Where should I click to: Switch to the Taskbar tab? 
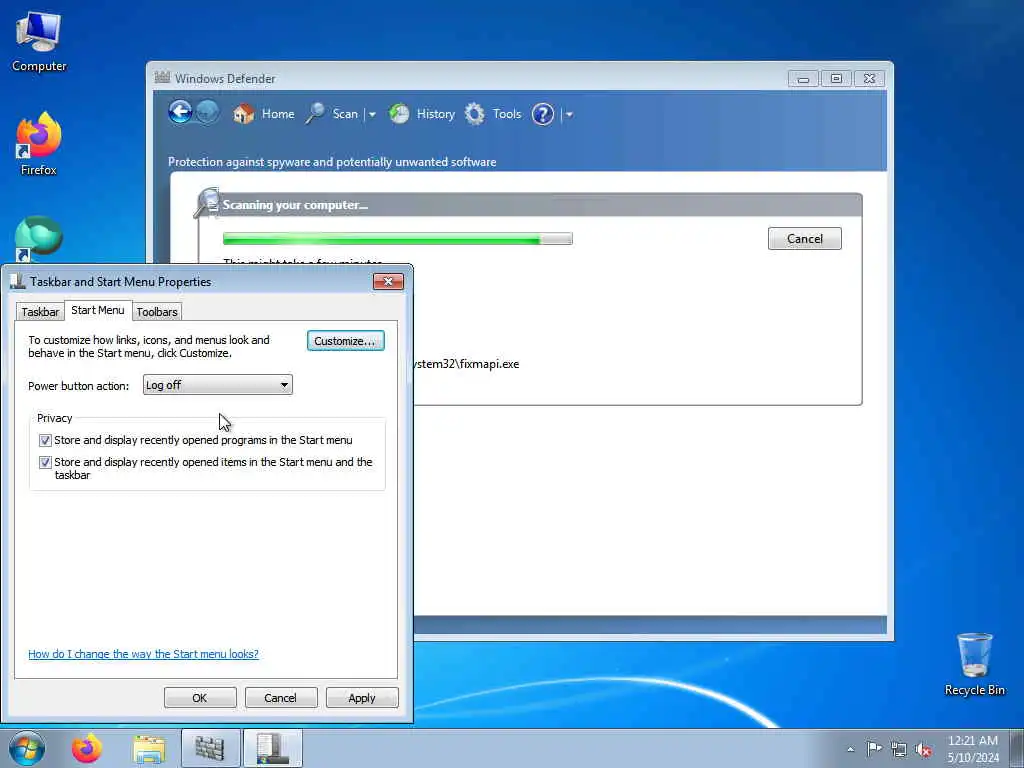tap(40, 312)
